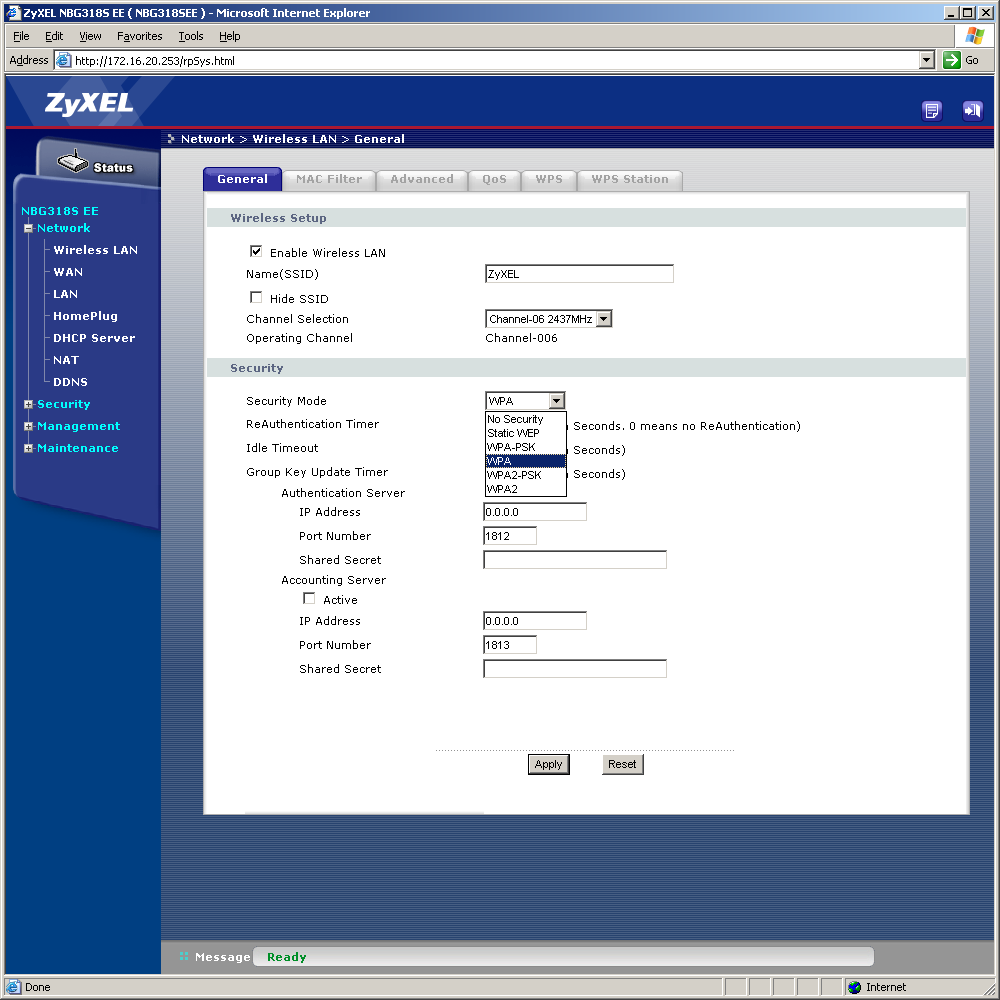Click Authentication Server Shared Secret field
The width and height of the screenshot is (1000, 1000).
(575, 560)
